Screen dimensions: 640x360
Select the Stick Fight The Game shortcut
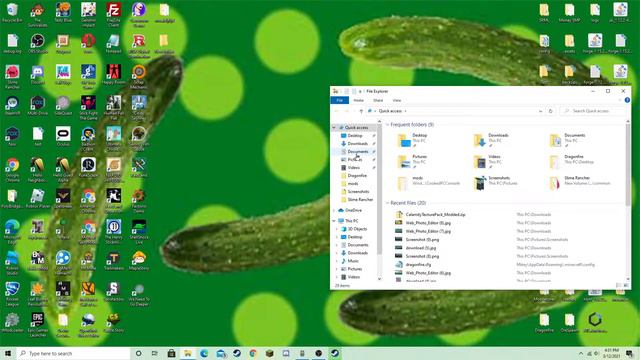(88, 108)
